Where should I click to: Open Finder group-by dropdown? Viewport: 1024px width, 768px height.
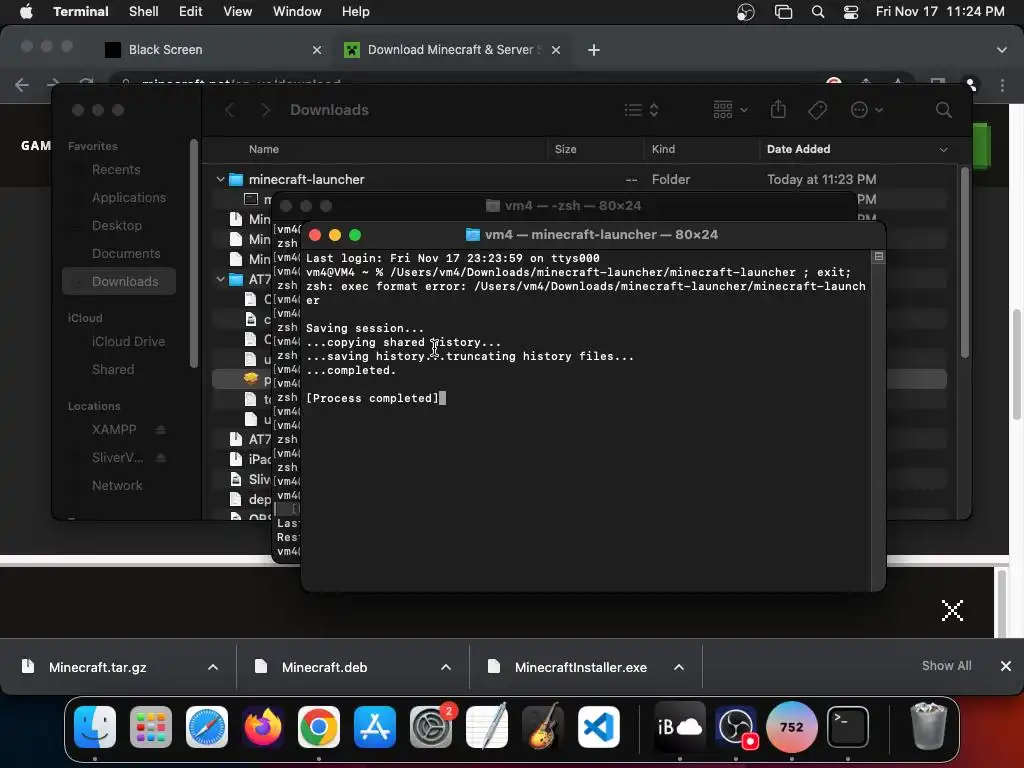point(730,110)
